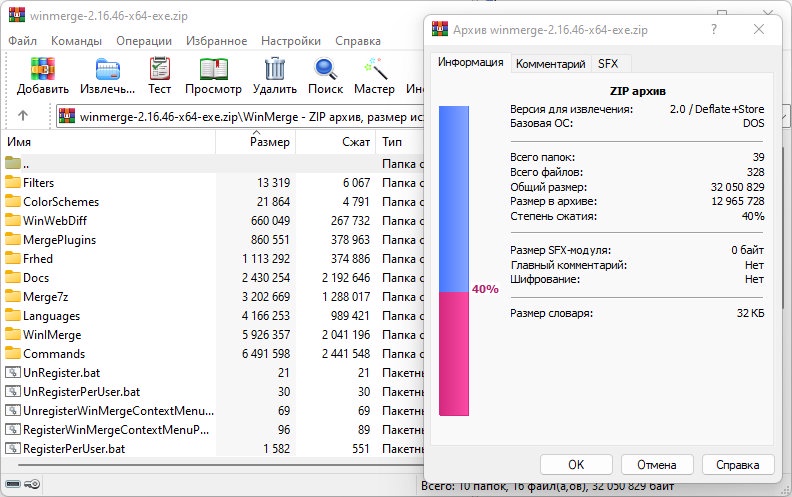The width and height of the screenshot is (792, 497).
Task: Sort by the Тип column header
Action: 400,142
